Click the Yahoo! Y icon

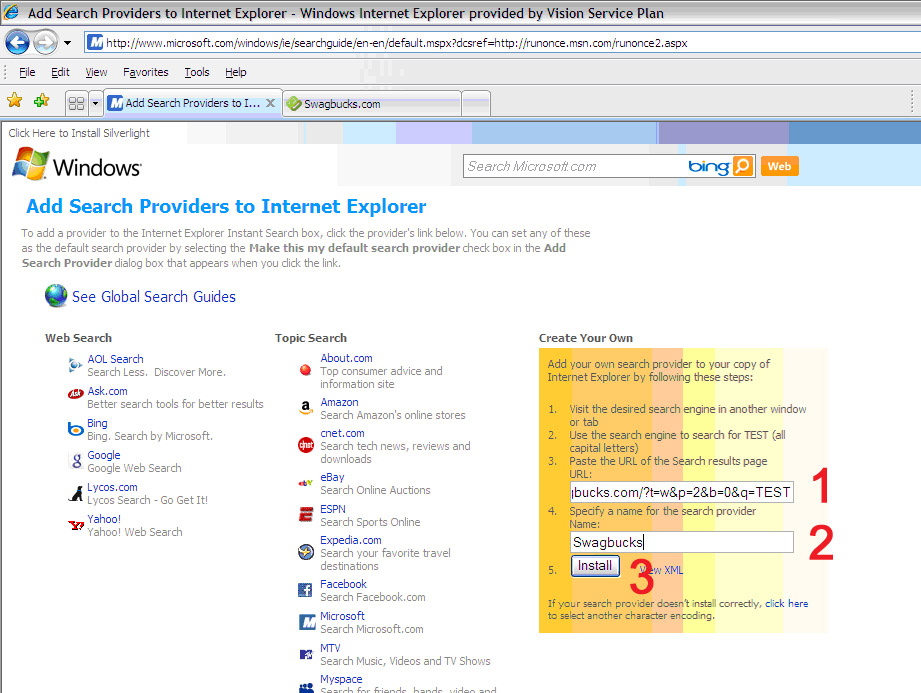click(76, 525)
